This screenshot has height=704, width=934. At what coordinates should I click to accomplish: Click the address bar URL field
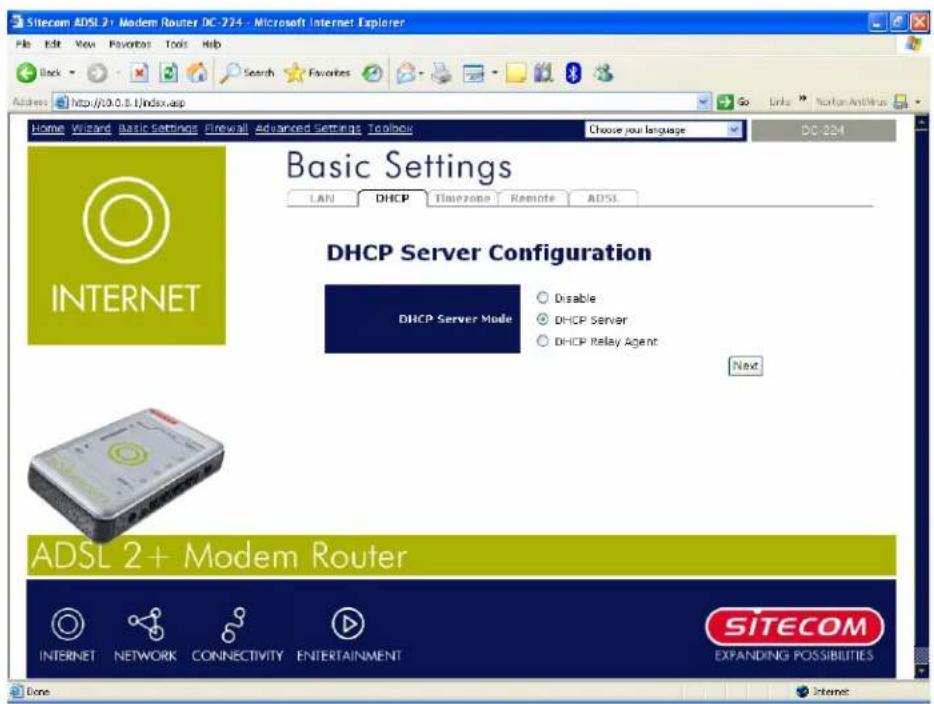(382, 102)
